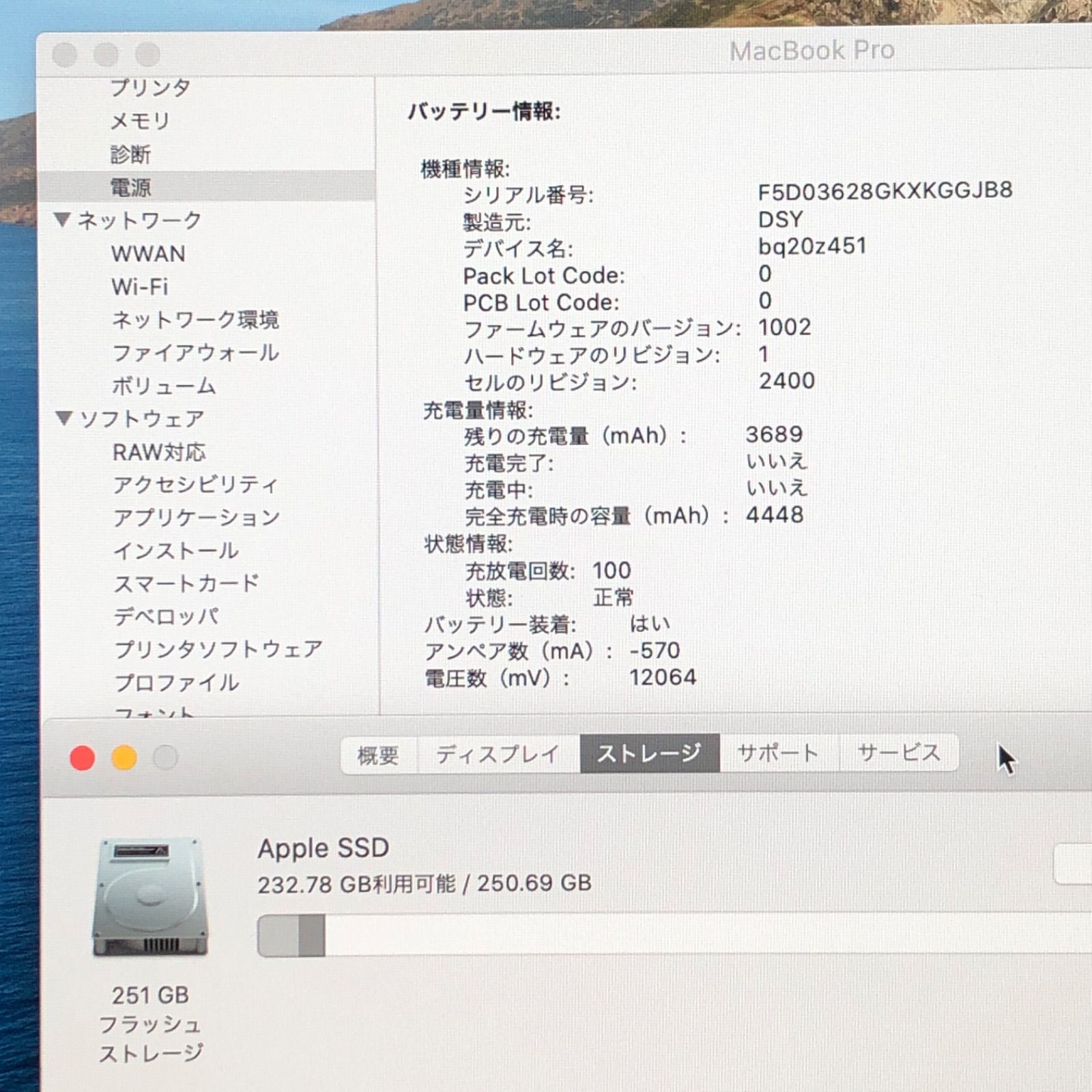Viewport: 1092px width, 1092px height.
Task: Select アプリケーション under software
Action: pyautogui.click(x=197, y=518)
